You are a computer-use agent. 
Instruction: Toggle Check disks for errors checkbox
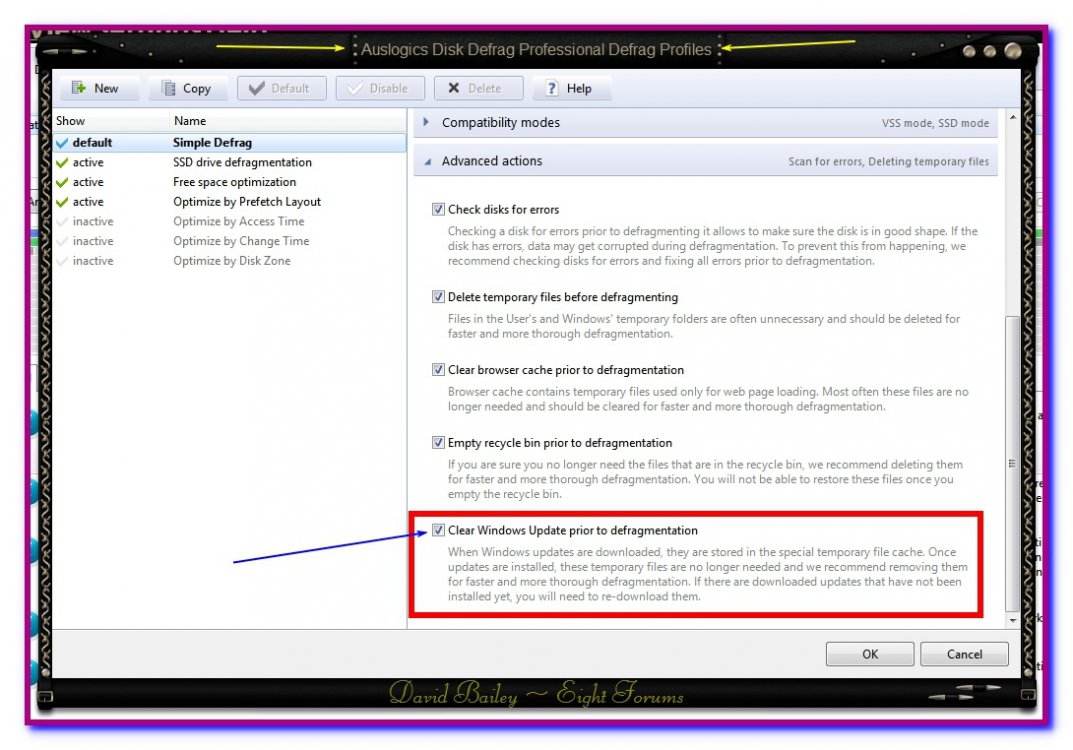[438, 209]
